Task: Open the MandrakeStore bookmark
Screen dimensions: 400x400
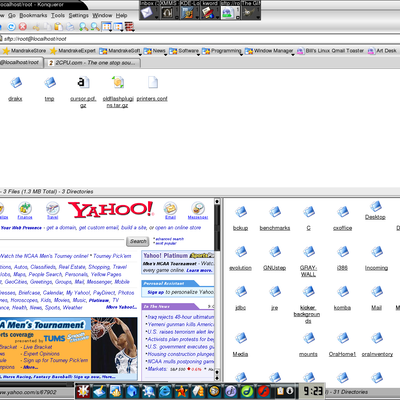Action: click(x=24, y=51)
